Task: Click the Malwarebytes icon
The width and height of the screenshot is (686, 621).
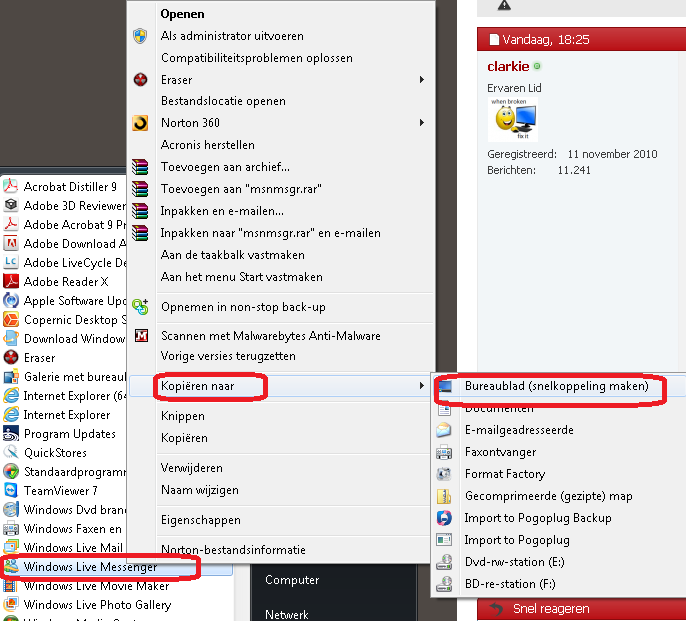Action: tap(141, 336)
